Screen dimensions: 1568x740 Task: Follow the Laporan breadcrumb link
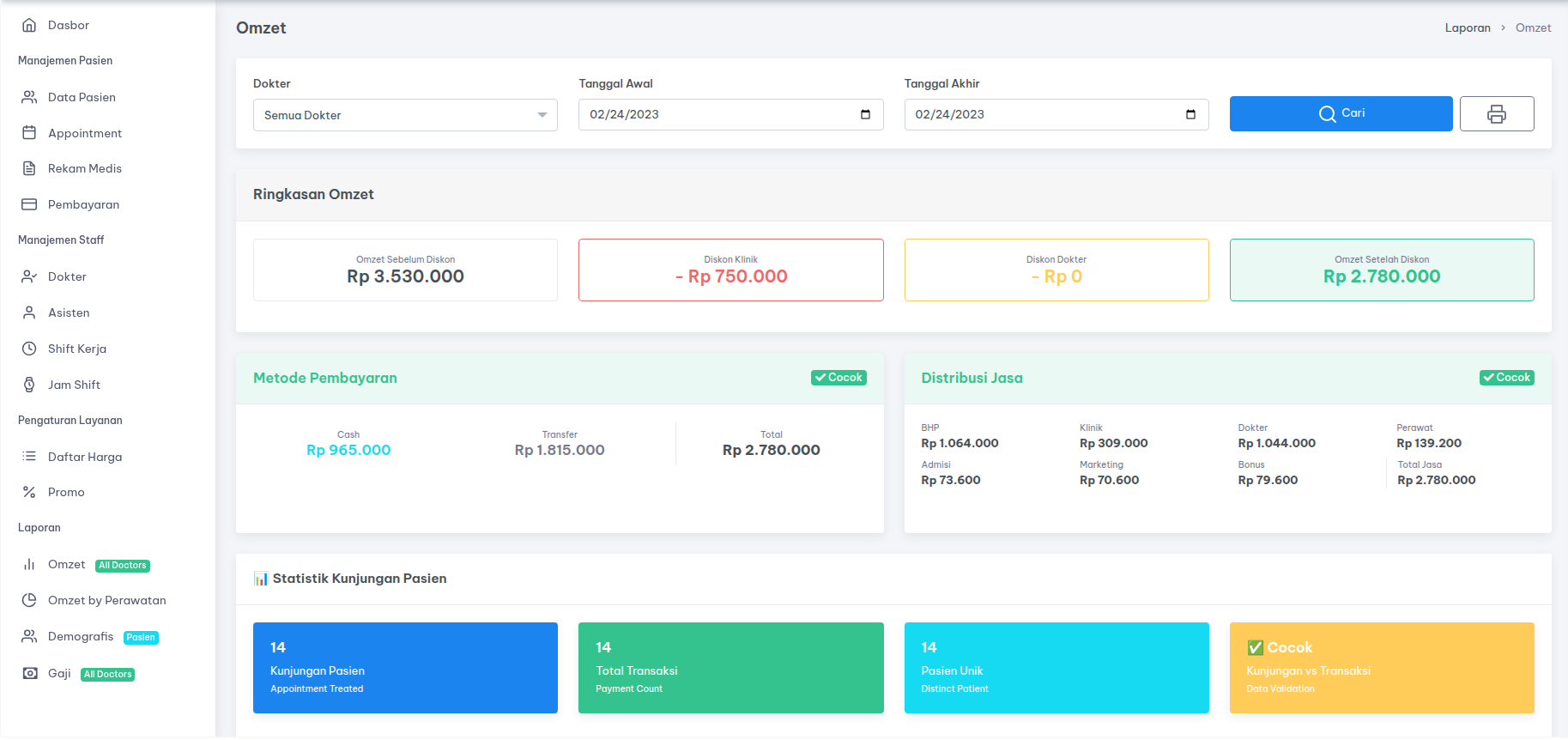pyautogui.click(x=1467, y=27)
